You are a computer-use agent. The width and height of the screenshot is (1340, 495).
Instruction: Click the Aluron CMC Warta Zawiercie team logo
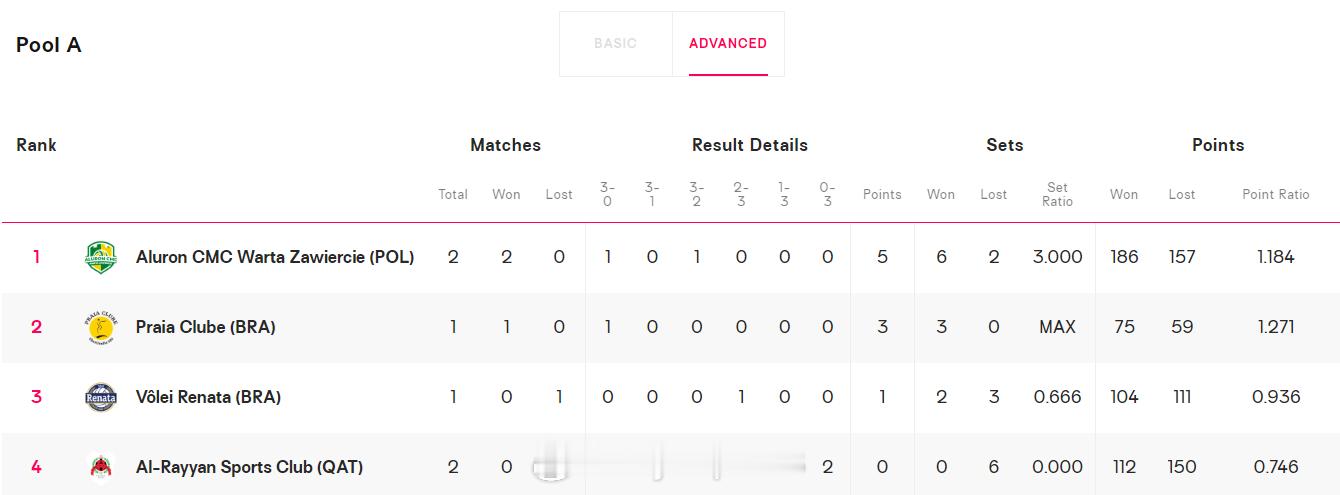tap(101, 257)
